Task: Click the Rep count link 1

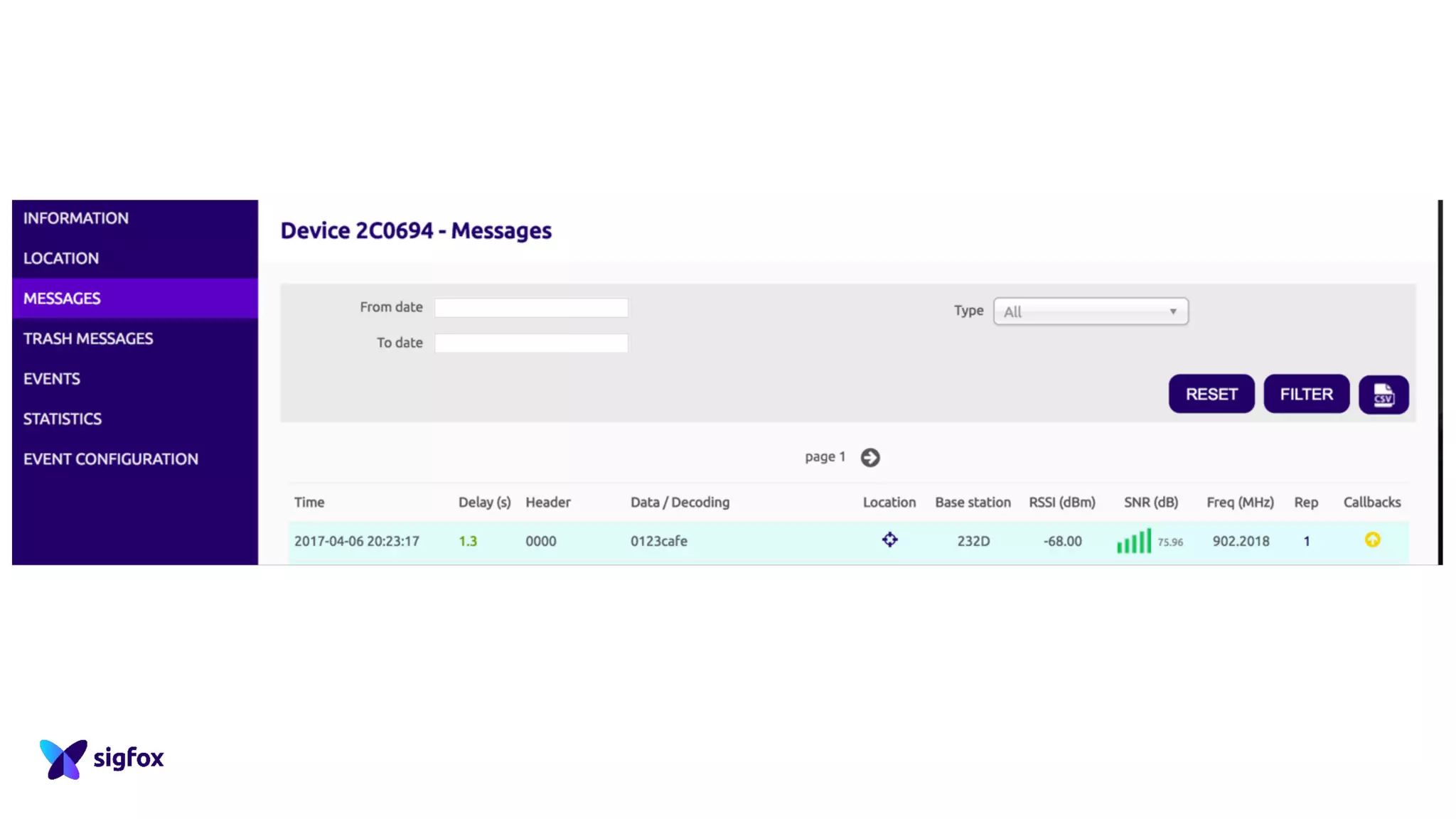Action: pos(1306,542)
